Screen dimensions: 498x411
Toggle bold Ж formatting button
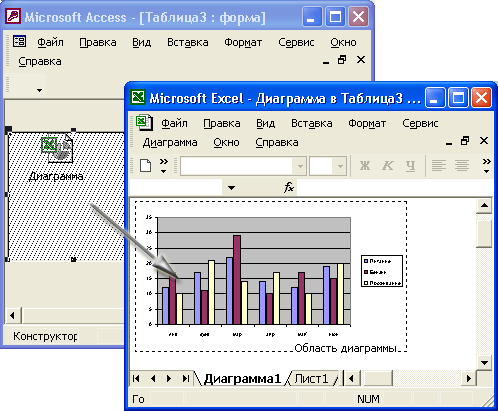(x=365, y=166)
